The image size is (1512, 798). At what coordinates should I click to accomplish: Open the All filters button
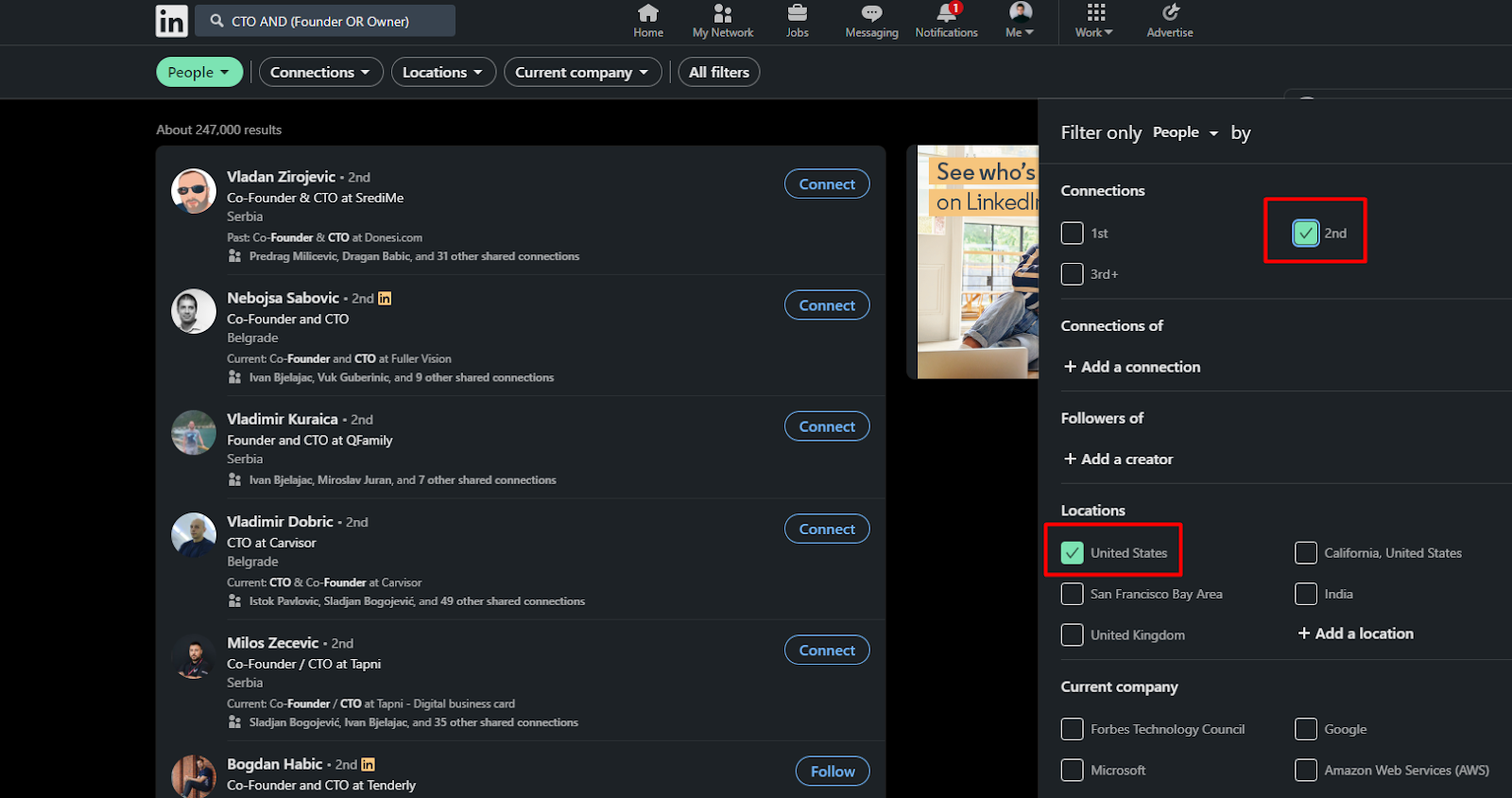(x=719, y=72)
